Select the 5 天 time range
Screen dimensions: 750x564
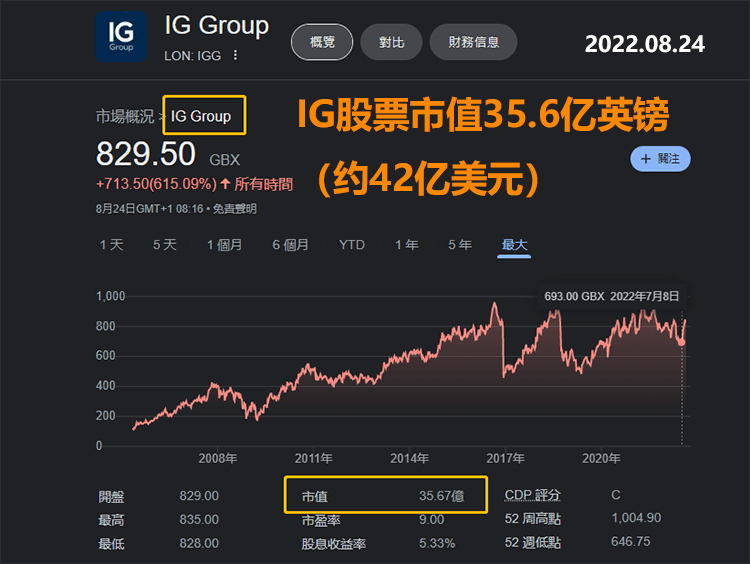tap(165, 245)
